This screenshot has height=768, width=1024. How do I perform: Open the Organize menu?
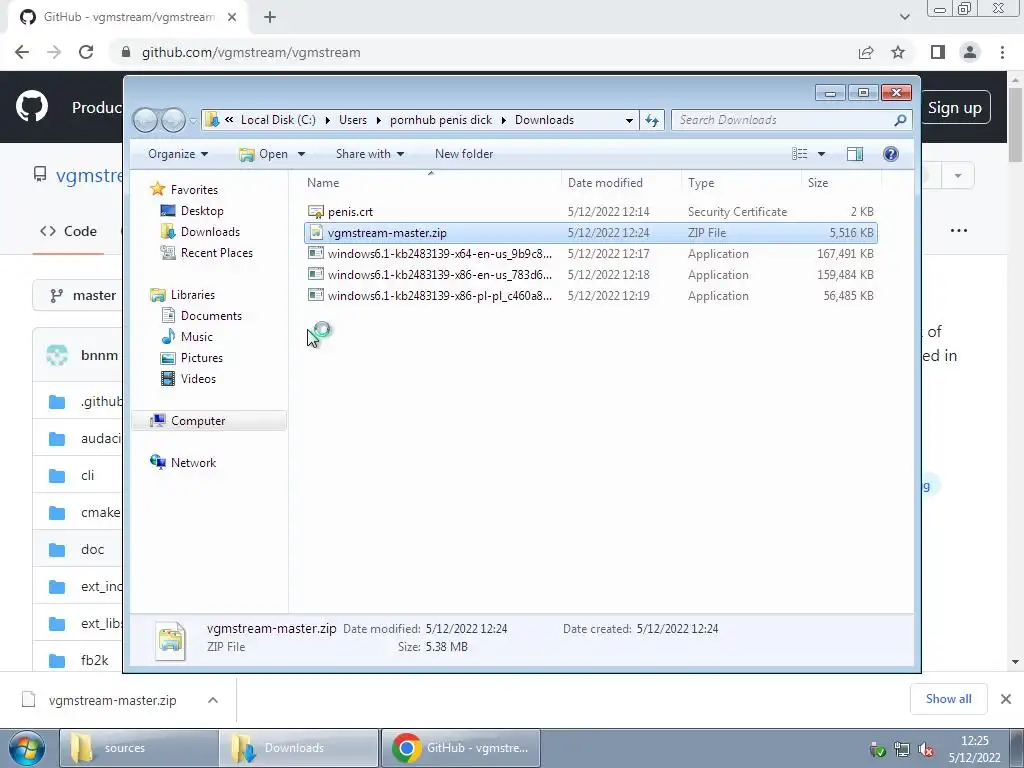tap(178, 154)
